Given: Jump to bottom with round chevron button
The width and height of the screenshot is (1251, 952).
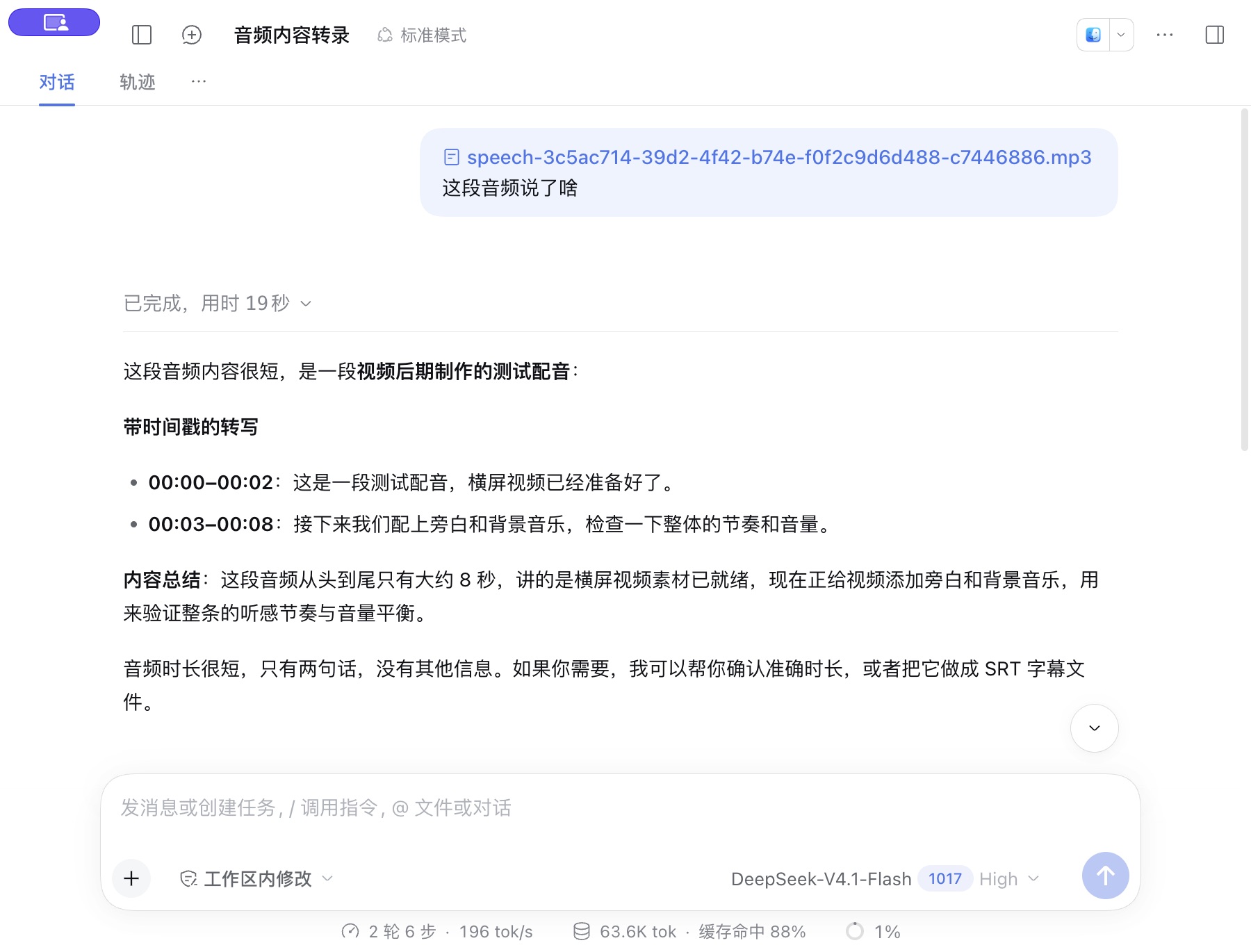Looking at the screenshot, I should click(x=1095, y=728).
